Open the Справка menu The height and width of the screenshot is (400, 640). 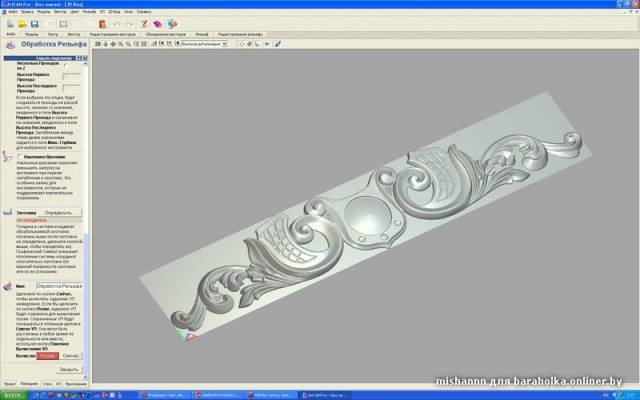(144, 12)
